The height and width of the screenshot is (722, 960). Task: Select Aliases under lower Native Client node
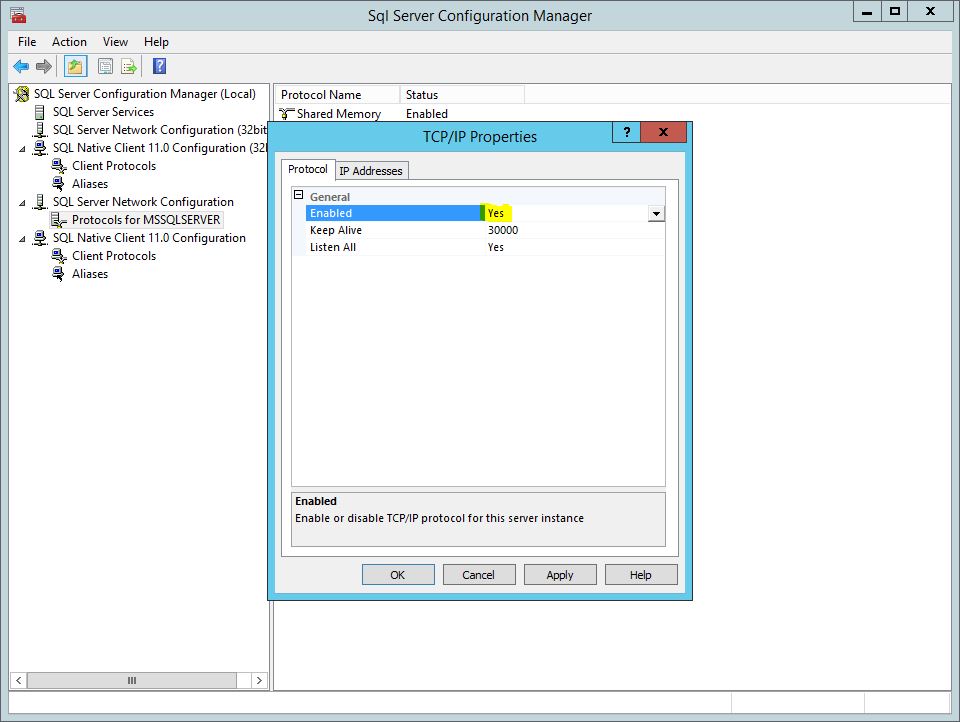pyautogui.click(x=90, y=274)
